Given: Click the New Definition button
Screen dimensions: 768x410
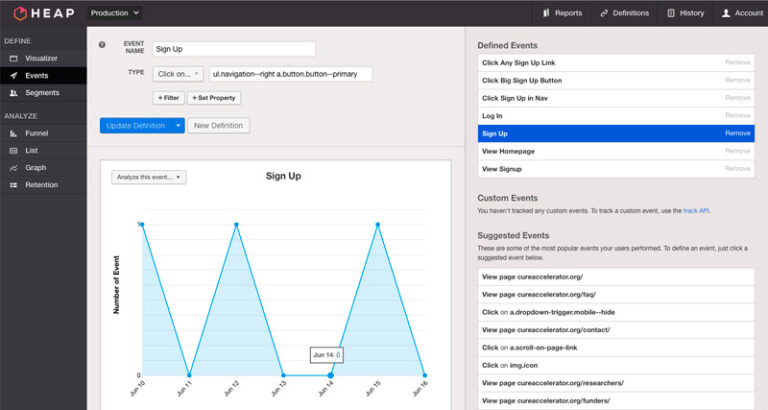Looking at the screenshot, I should coord(218,125).
